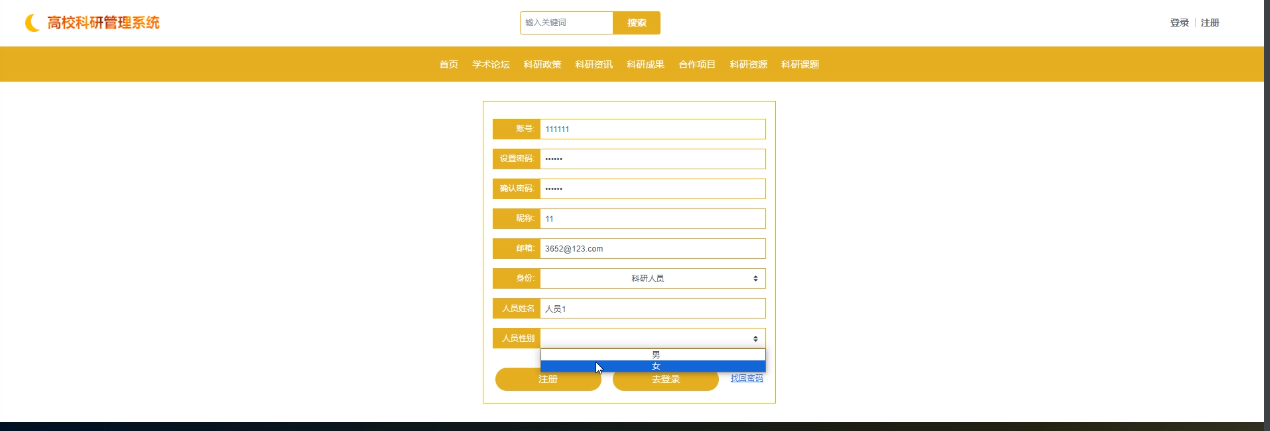1270x431 pixels.
Task: Select 女 in the gender dropdown list
Action: tap(653, 366)
